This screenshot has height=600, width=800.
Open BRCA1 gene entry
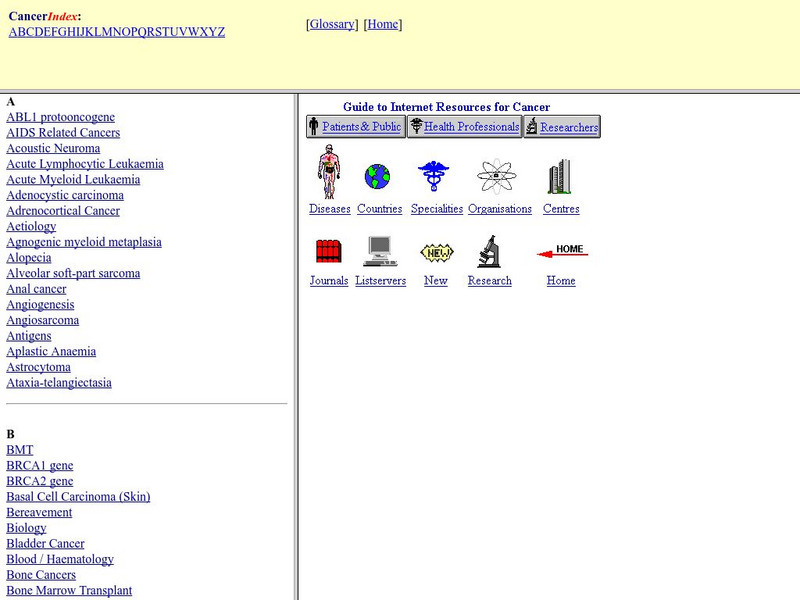point(40,466)
